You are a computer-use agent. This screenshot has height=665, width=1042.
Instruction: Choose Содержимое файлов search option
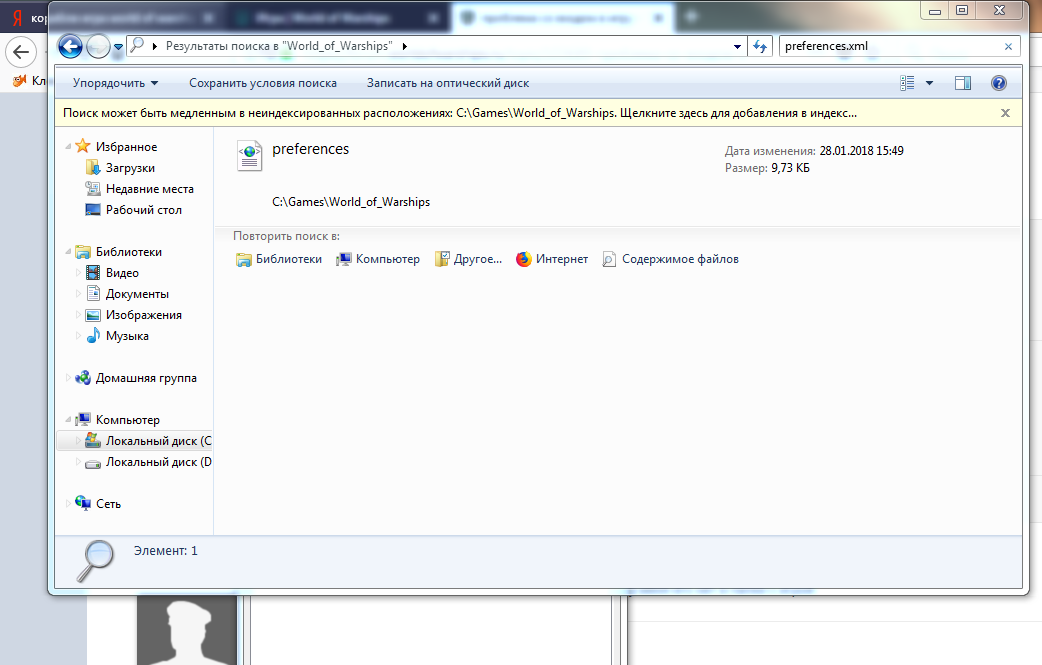[x=671, y=259]
